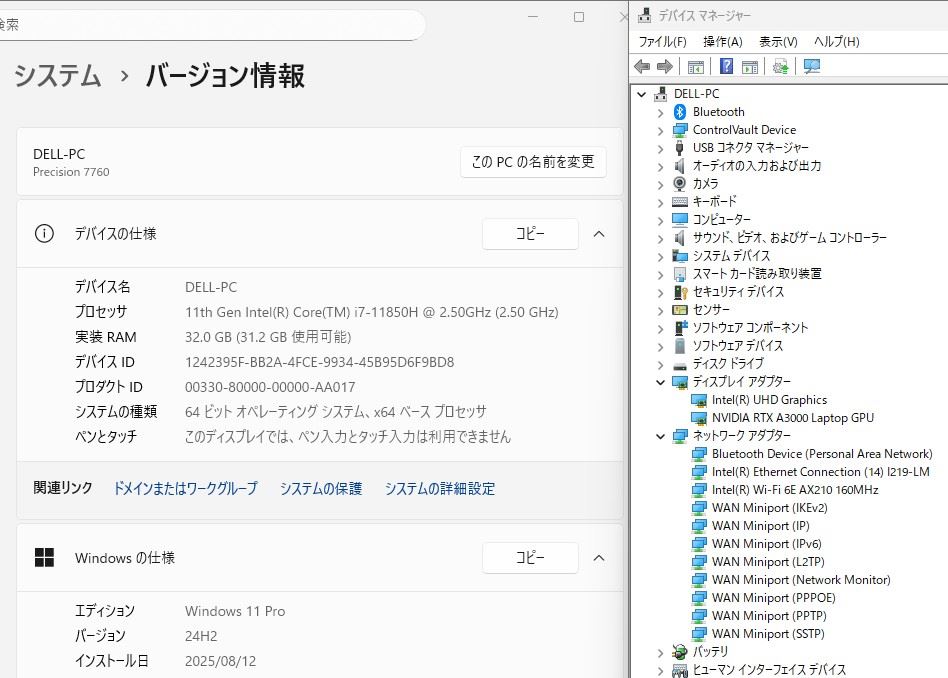
Task: Focus the Settings search box
Action: pyautogui.click(x=212, y=24)
